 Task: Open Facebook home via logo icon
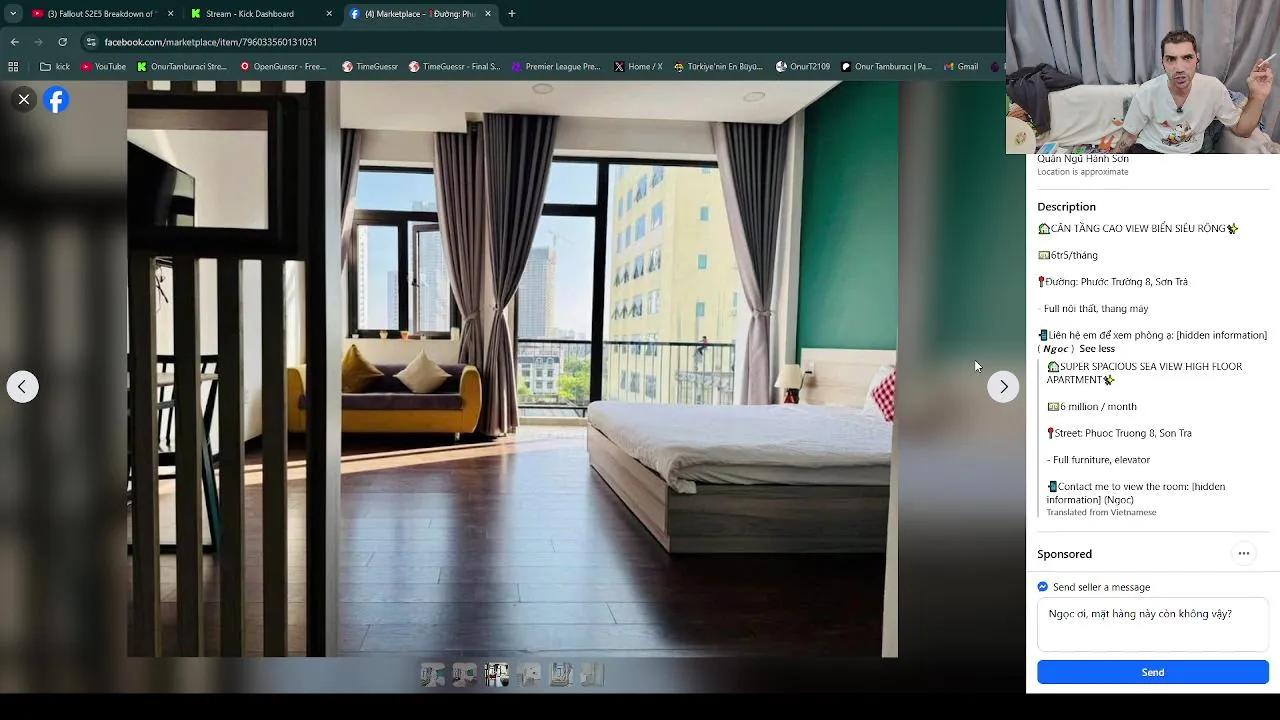click(56, 100)
